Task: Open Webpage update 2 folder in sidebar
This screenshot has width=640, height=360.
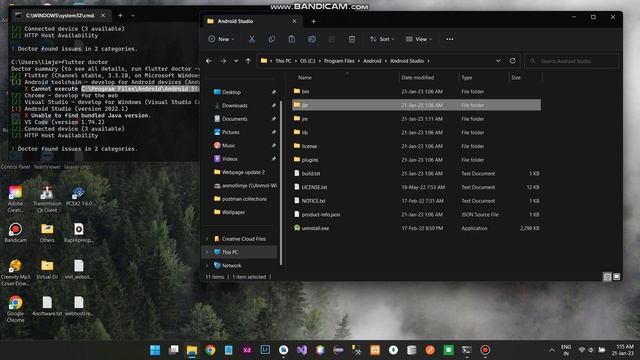Action: (x=241, y=172)
